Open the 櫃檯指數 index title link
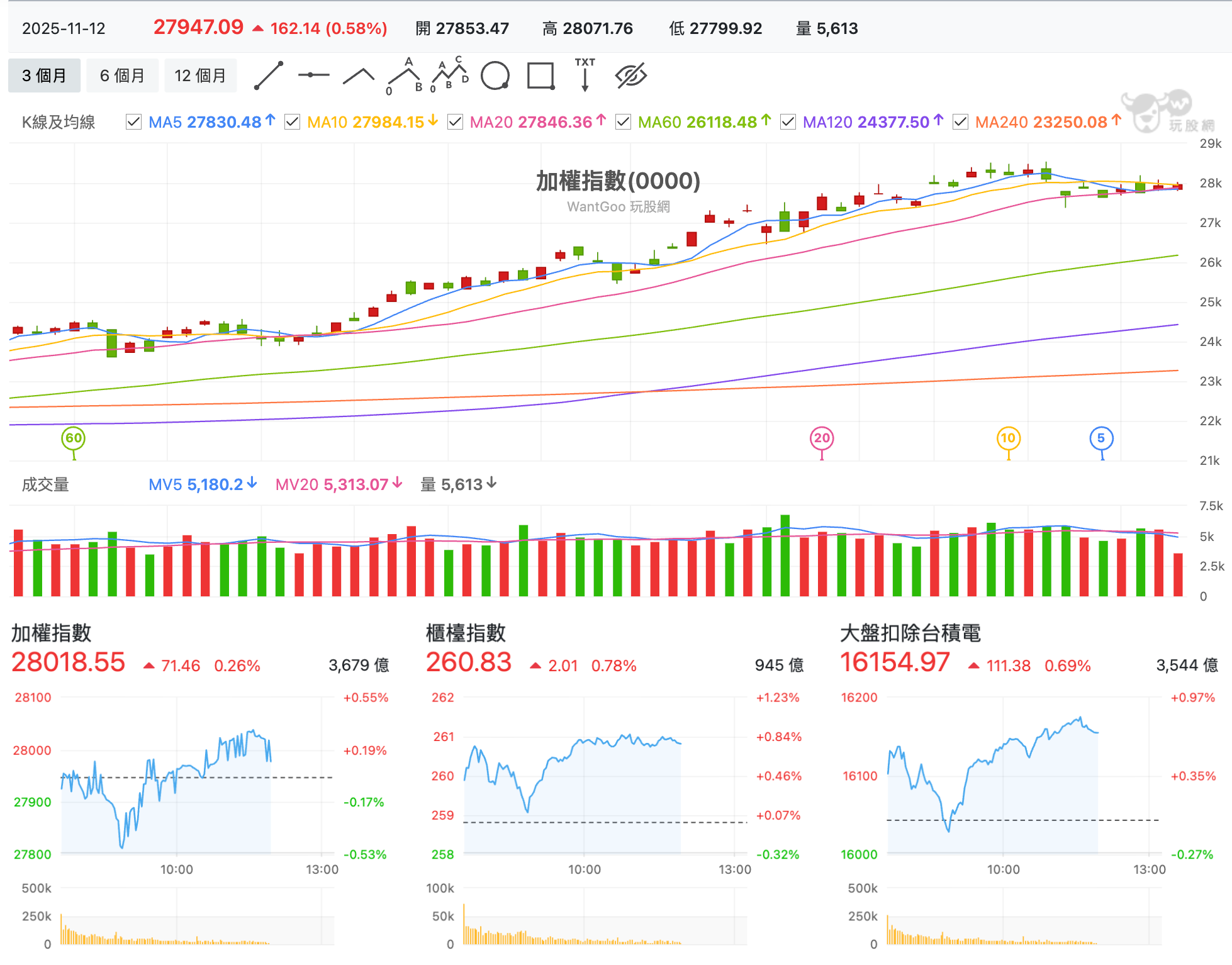The height and width of the screenshot is (965, 1232). tap(466, 633)
